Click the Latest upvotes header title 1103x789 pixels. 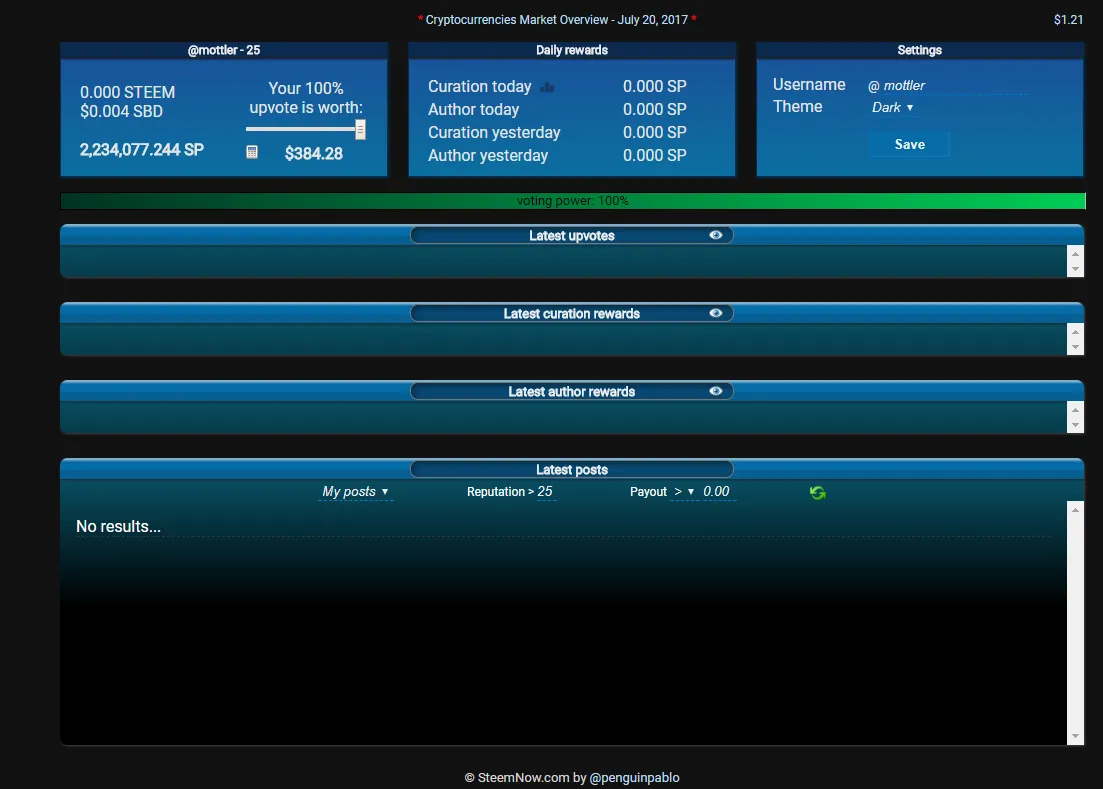(572, 236)
